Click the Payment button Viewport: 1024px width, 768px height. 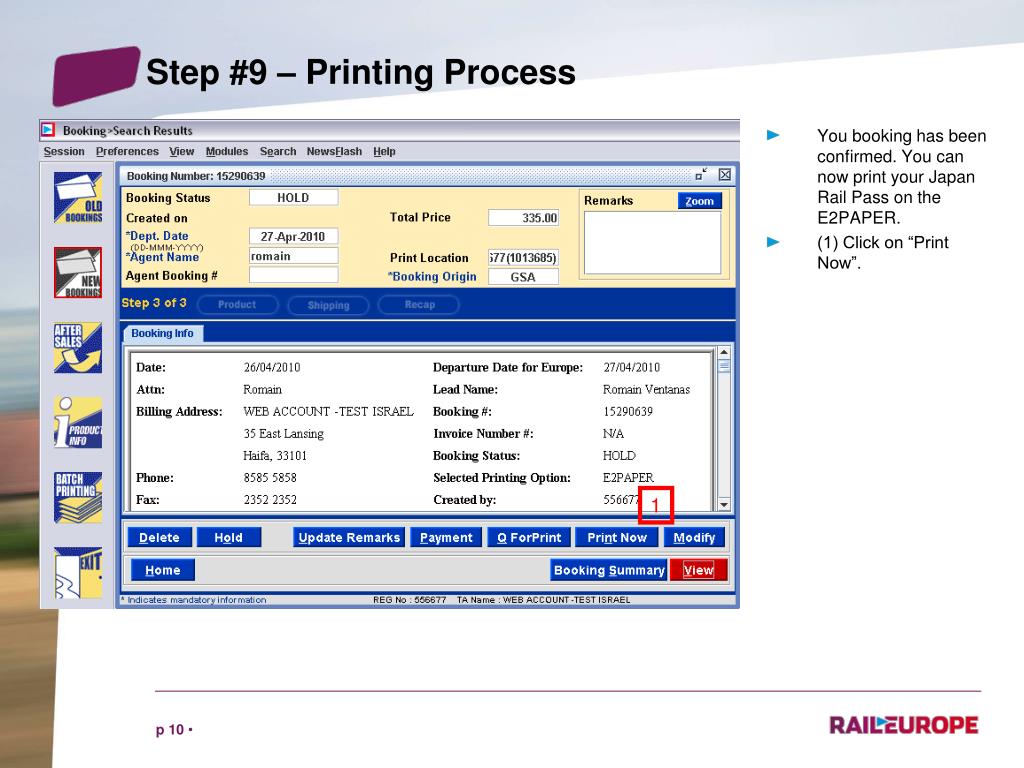pyautogui.click(x=446, y=537)
